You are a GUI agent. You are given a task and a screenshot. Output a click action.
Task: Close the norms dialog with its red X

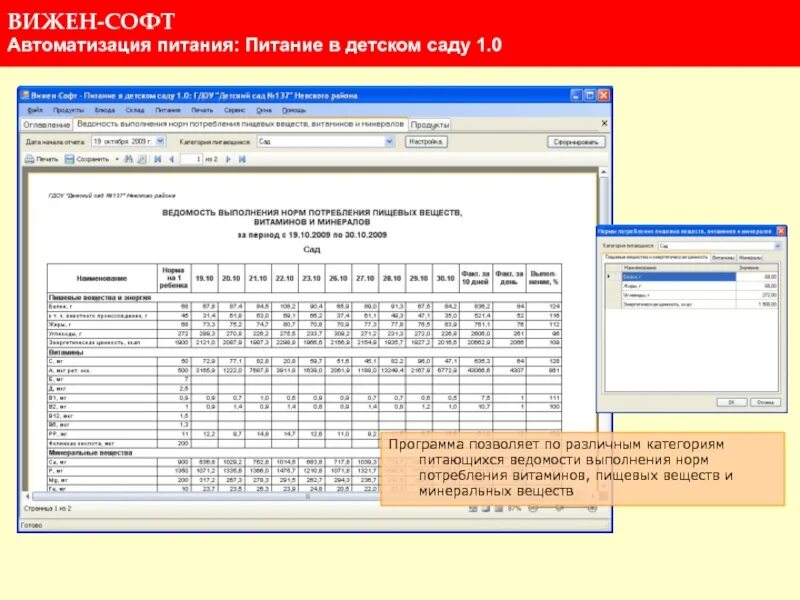click(781, 231)
